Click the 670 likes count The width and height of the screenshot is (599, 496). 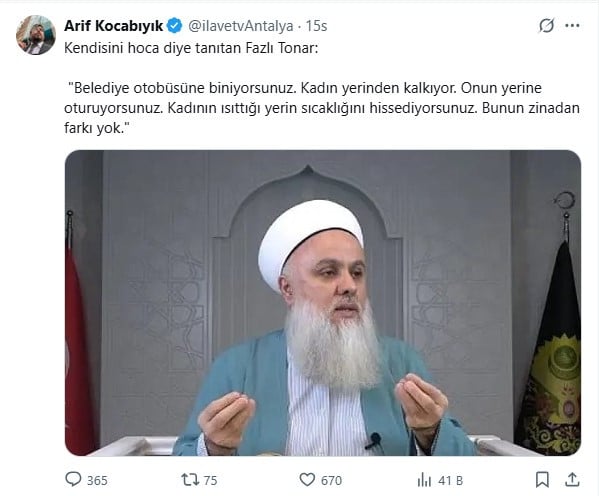pyautogui.click(x=331, y=480)
